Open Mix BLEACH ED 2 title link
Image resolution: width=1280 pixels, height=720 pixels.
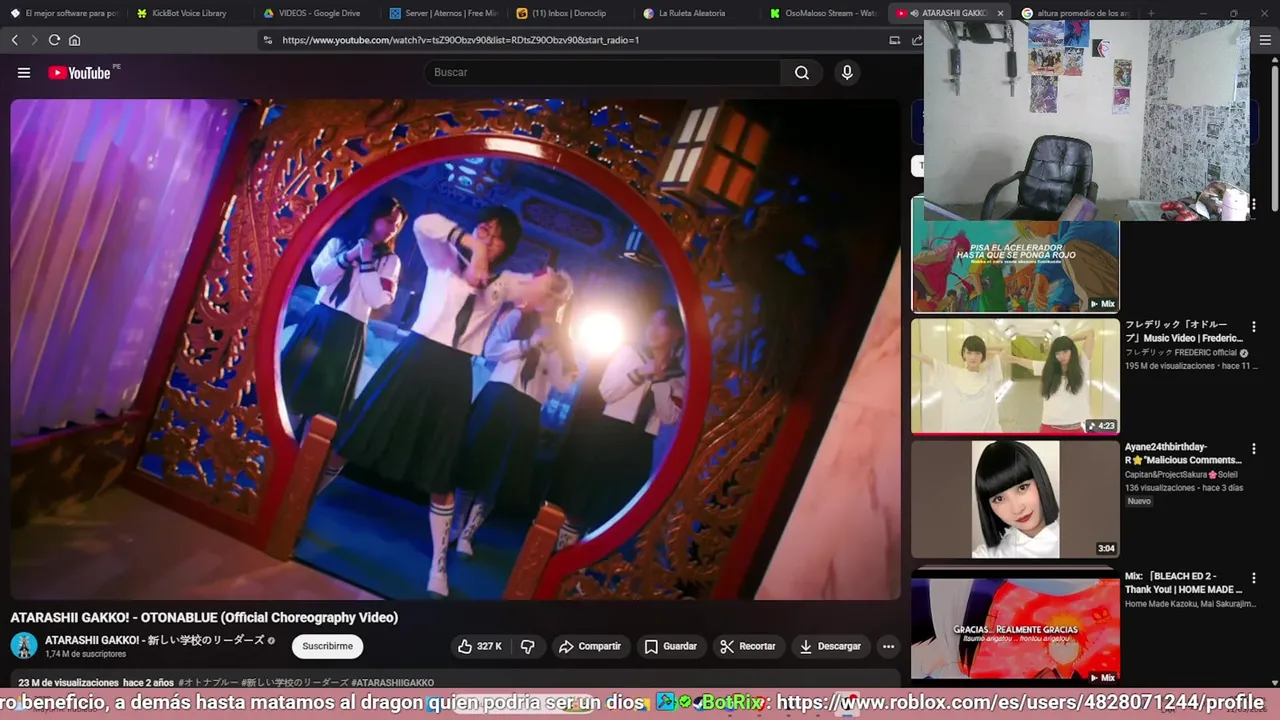tap(1184, 583)
